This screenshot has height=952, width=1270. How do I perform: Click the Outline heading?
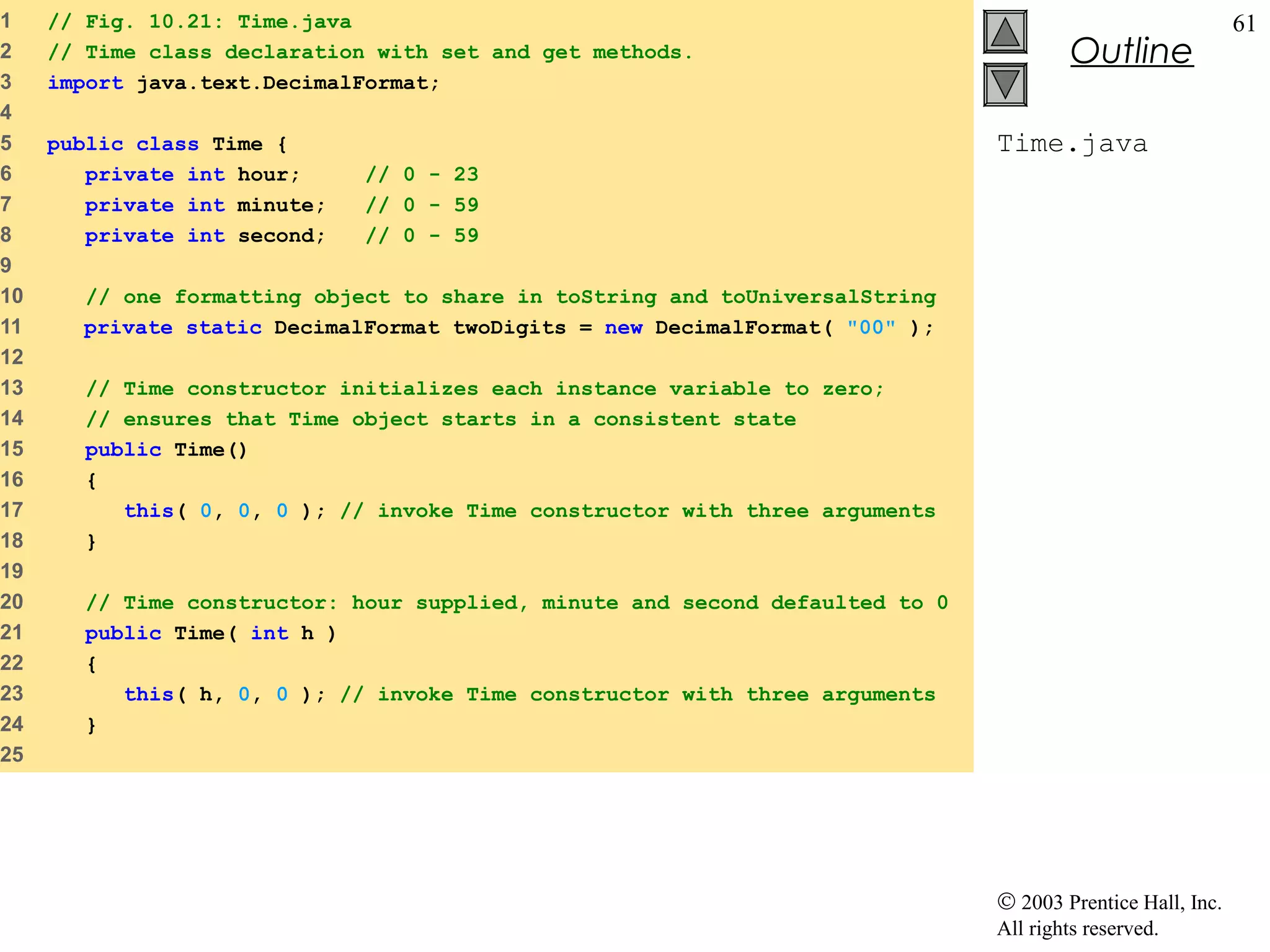click(x=1132, y=51)
